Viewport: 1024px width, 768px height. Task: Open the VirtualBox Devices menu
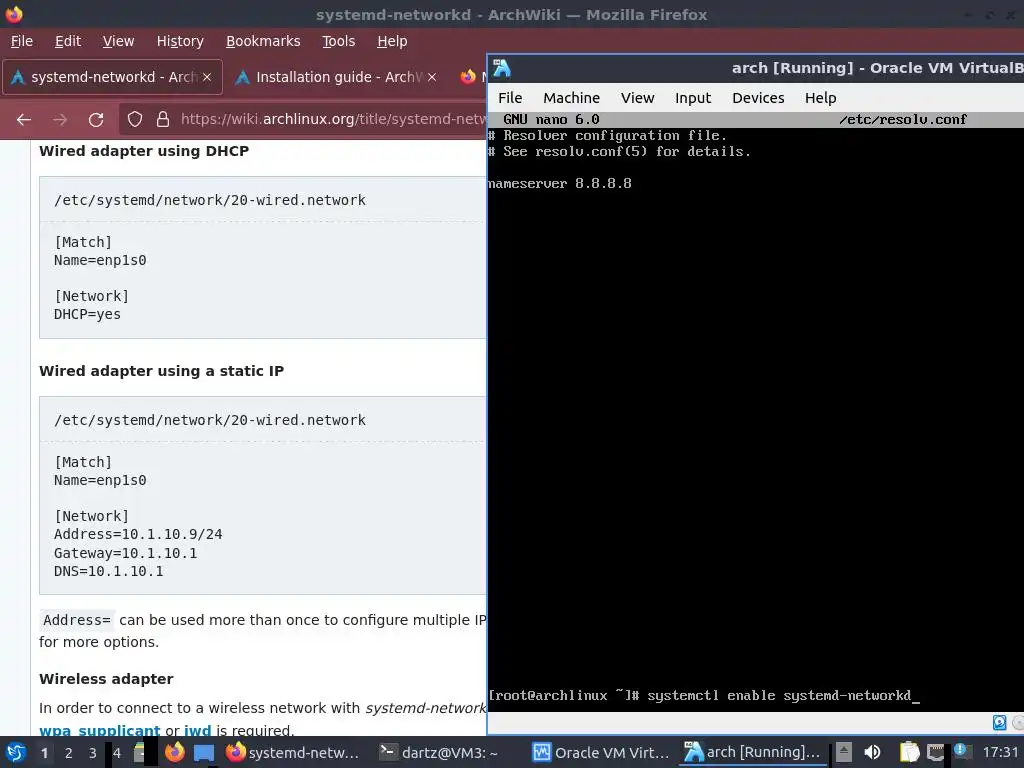point(758,98)
